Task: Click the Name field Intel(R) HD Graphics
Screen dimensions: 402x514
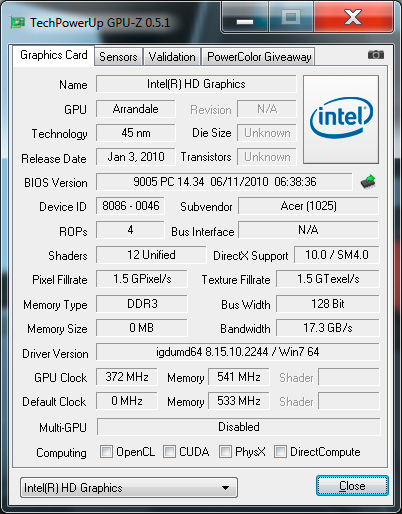Action: [196, 84]
